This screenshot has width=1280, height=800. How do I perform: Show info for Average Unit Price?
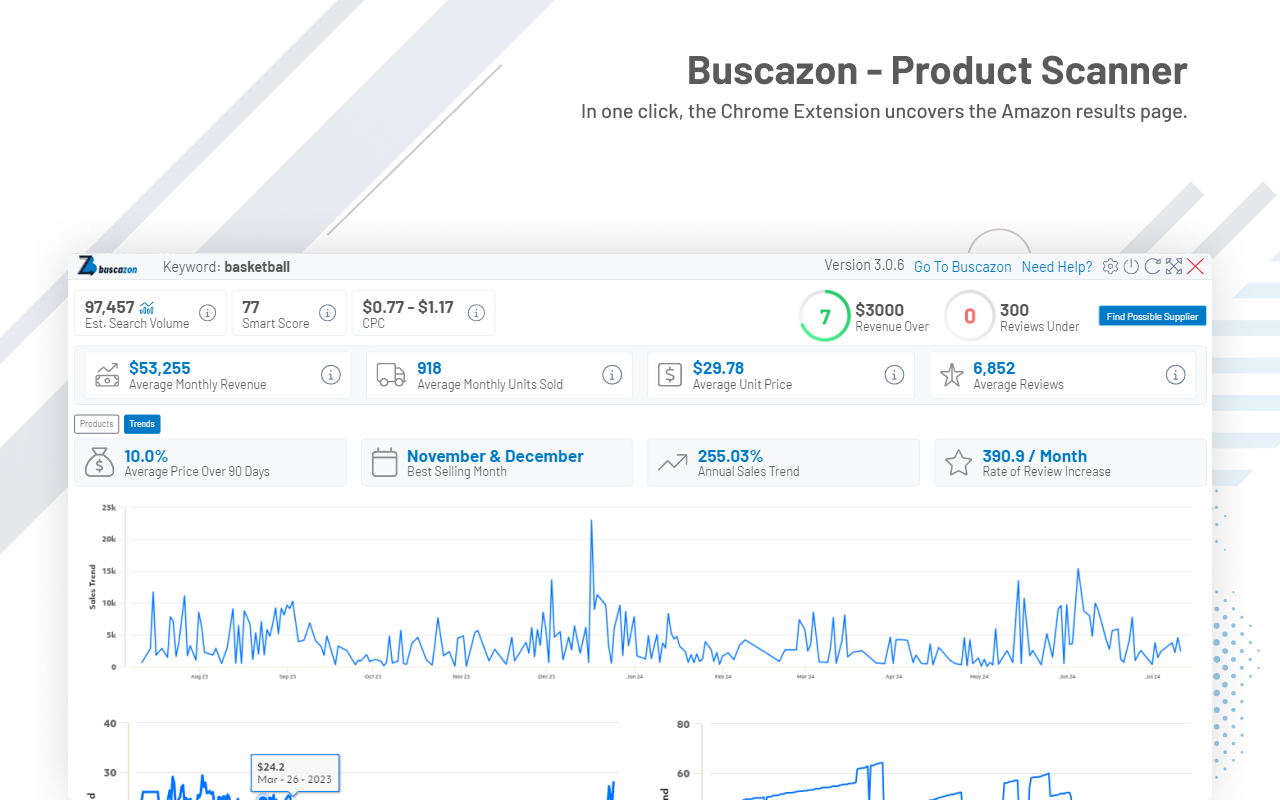tap(894, 375)
